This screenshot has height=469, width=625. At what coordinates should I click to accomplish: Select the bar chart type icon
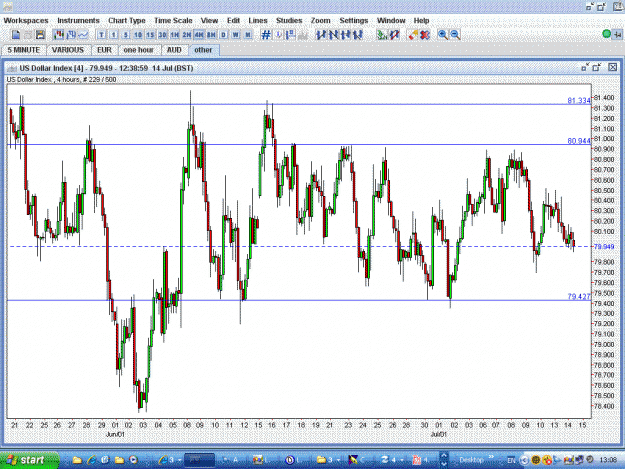coord(71,35)
